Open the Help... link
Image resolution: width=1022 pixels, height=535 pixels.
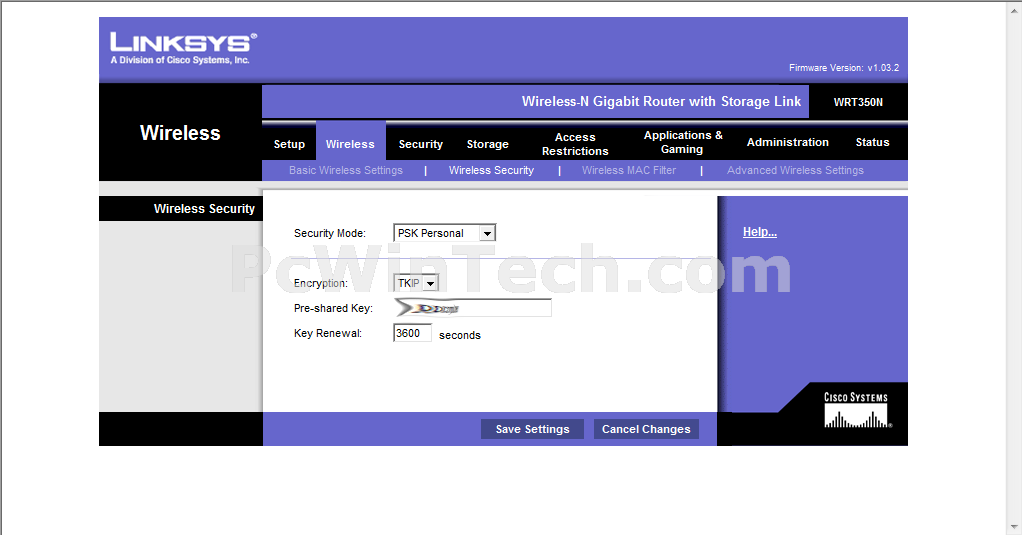tap(759, 232)
